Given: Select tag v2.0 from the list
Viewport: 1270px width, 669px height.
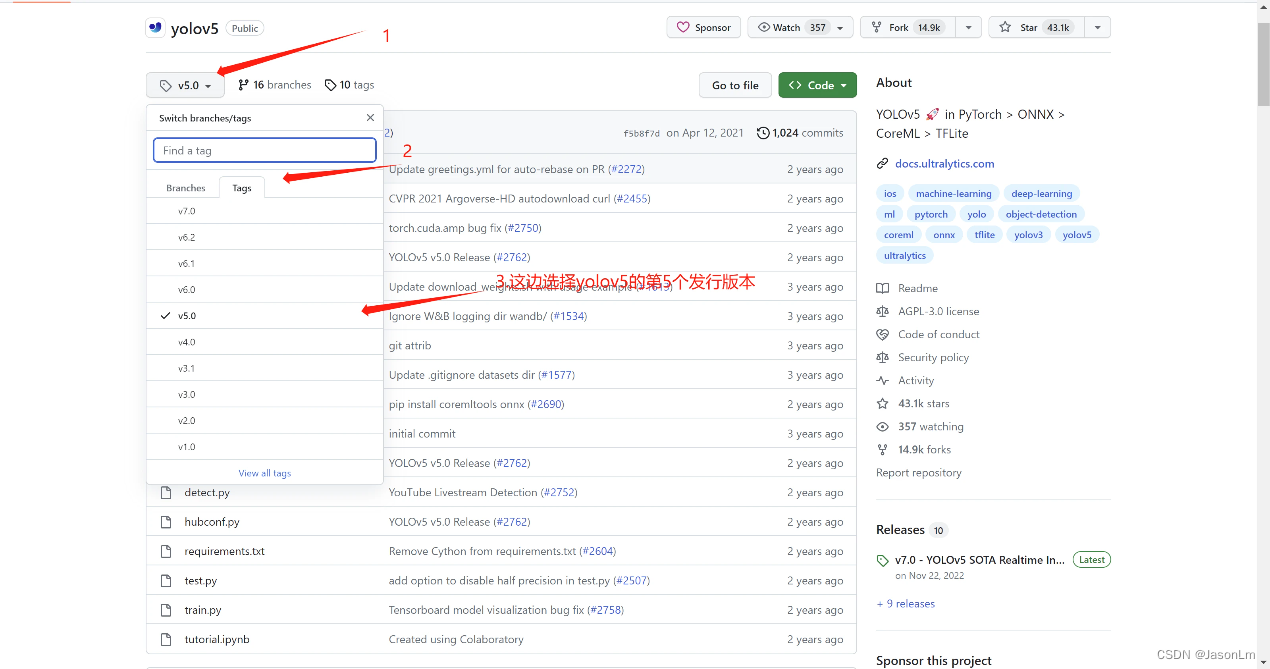Looking at the screenshot, I should coord(265,421).
